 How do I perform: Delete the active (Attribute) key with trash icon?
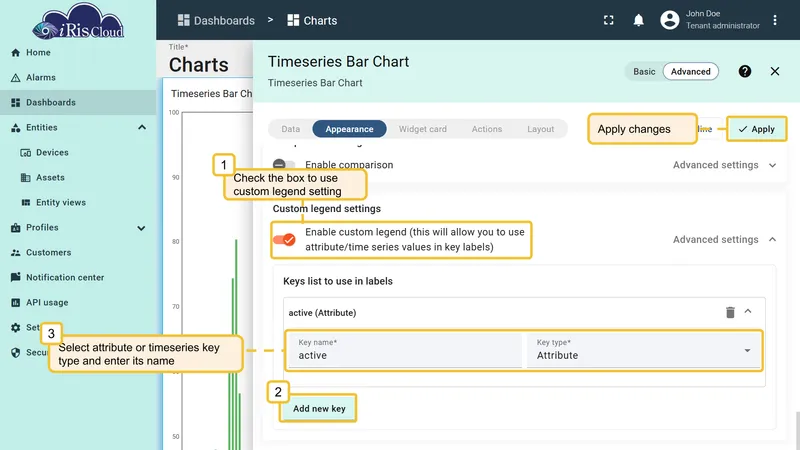tap(730, 312)
